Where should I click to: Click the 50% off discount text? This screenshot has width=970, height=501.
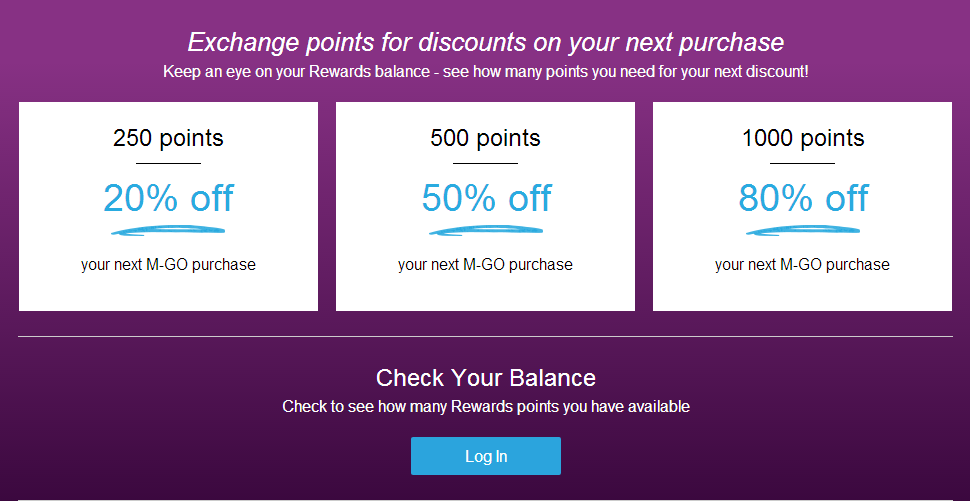[486, 198]
